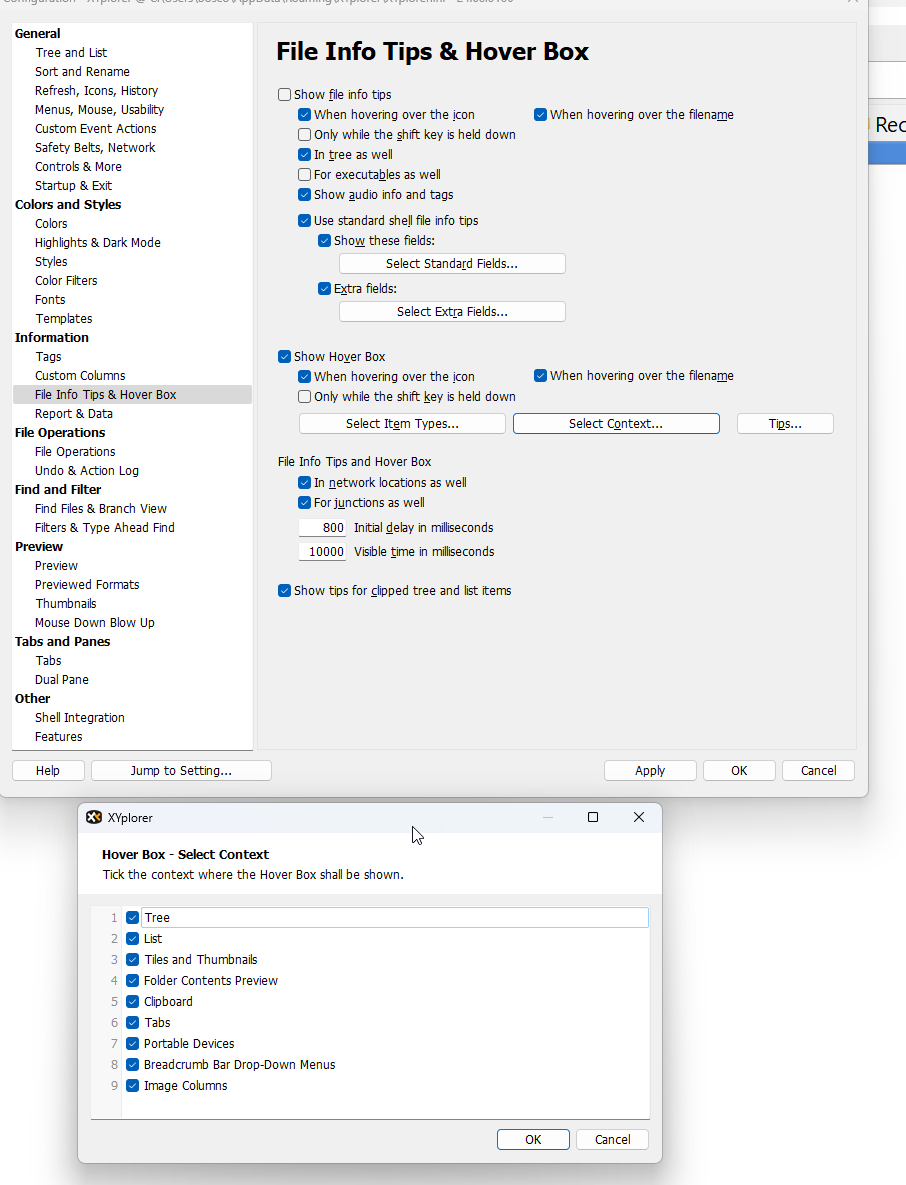Uncheck Show Hover Box option
The height and width of the screenshot is (1185, 906).
point(285,357)
